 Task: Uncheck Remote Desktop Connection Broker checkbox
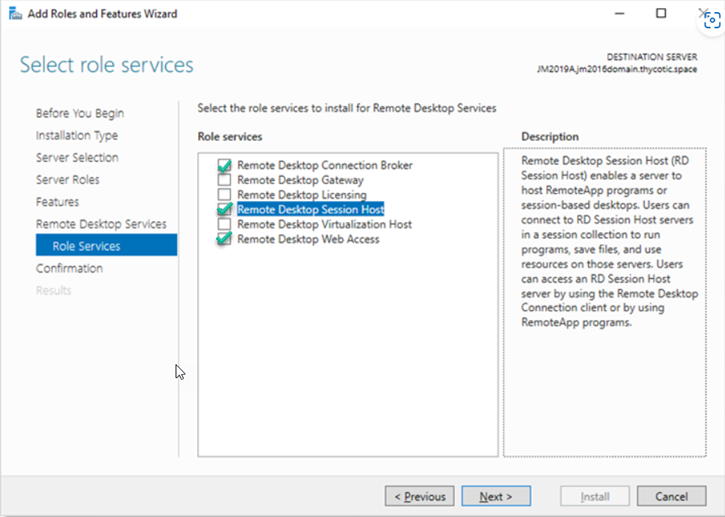(x=224, y=165)
